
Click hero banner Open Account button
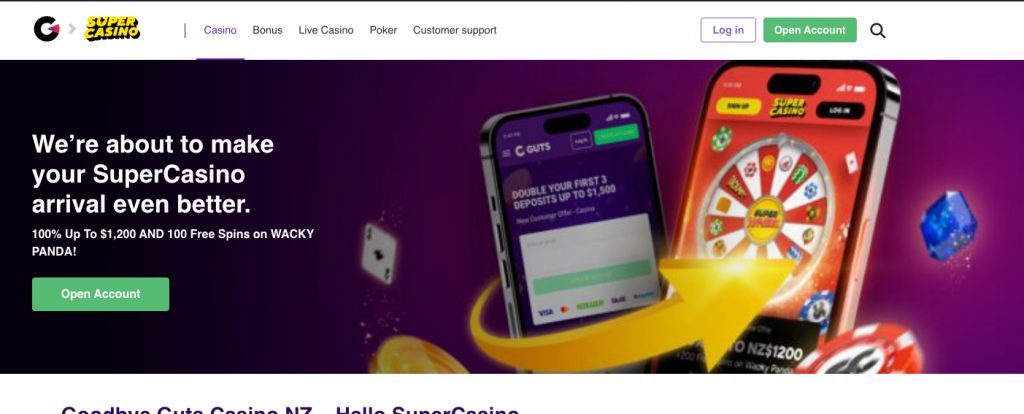(x=101, y=294)
